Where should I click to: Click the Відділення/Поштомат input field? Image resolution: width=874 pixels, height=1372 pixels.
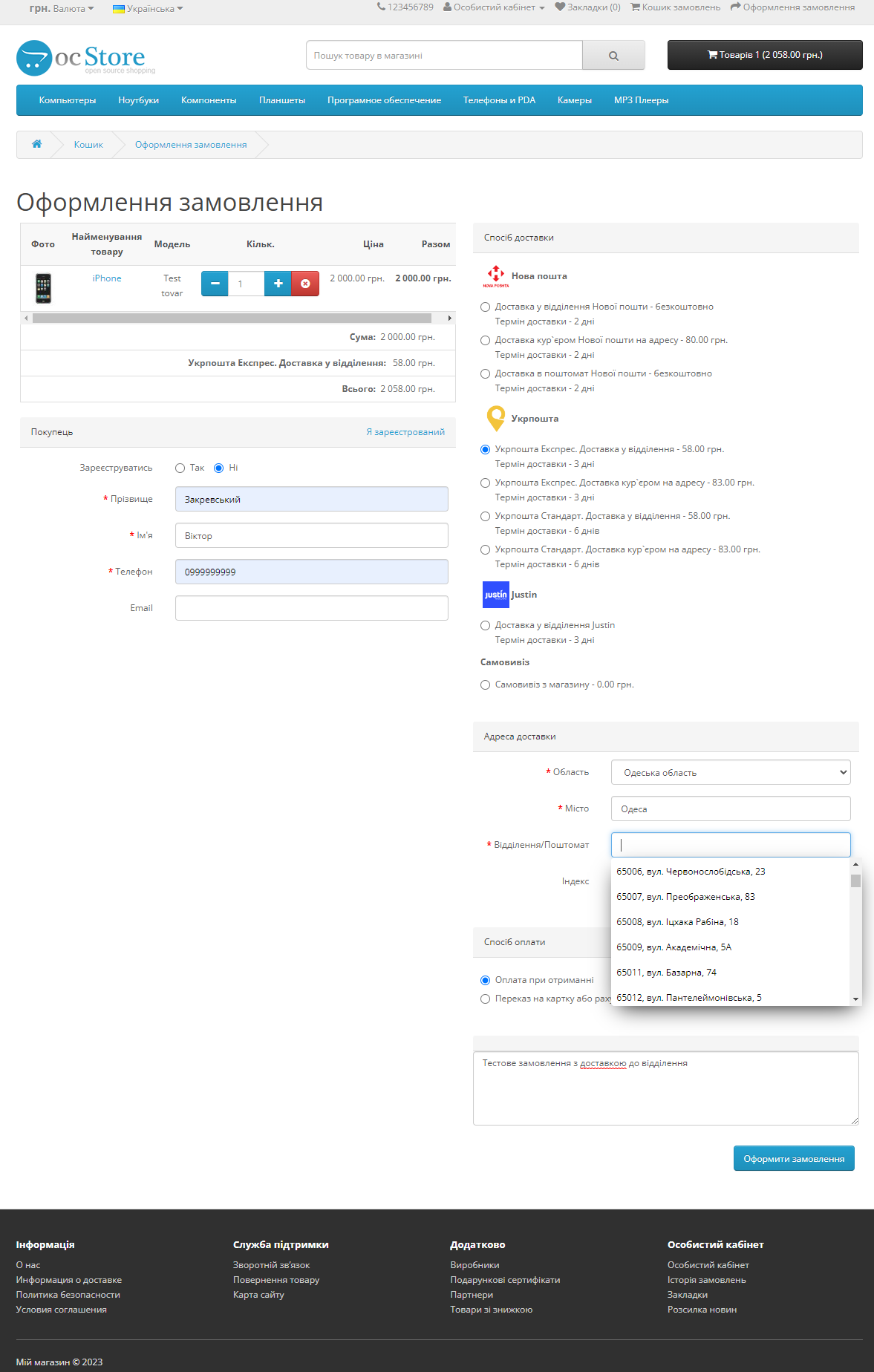[x=731, y=845]
